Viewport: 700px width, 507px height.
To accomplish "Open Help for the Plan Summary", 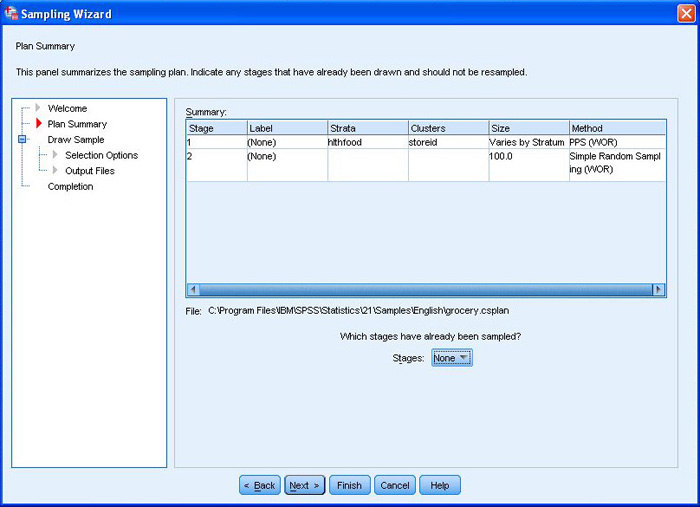I will click(440, 485).
